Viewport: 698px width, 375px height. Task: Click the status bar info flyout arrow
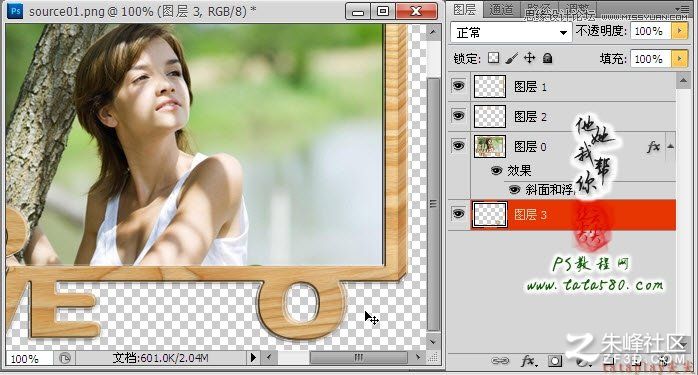pos(253,358)
